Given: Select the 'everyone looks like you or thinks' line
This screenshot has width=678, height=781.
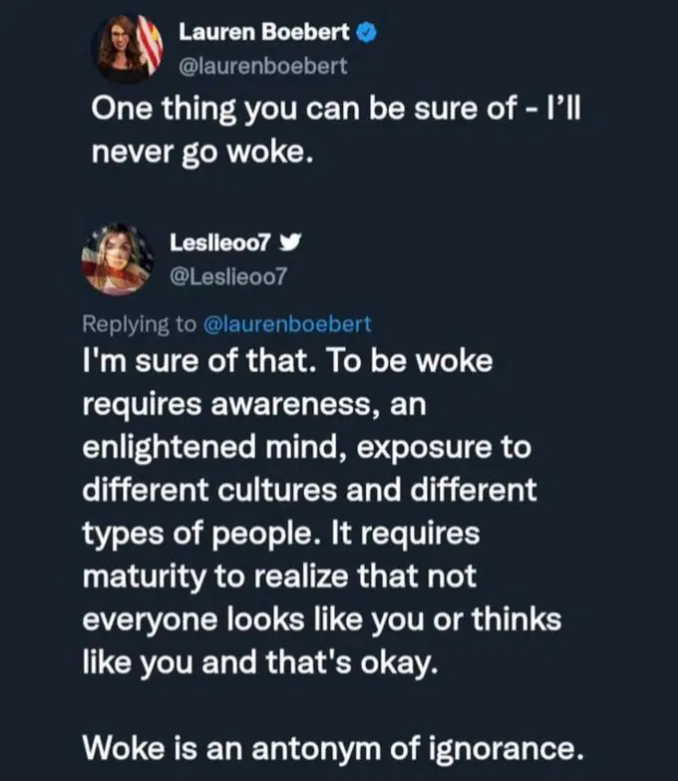Looking at the screenshot, I should pyautogui.click(x=319, y=620).
